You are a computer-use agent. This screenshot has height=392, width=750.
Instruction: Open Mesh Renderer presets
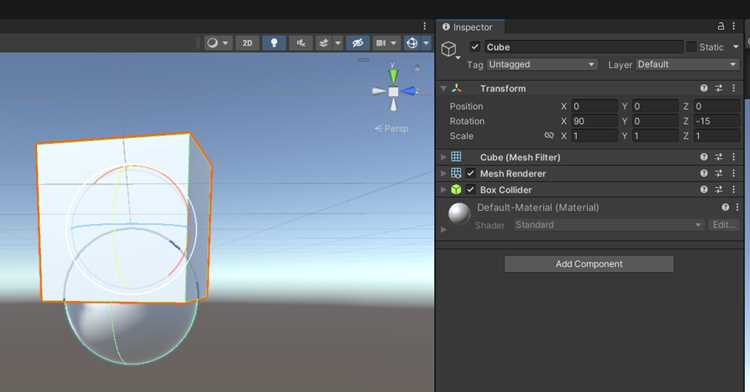tap(718, 173)
